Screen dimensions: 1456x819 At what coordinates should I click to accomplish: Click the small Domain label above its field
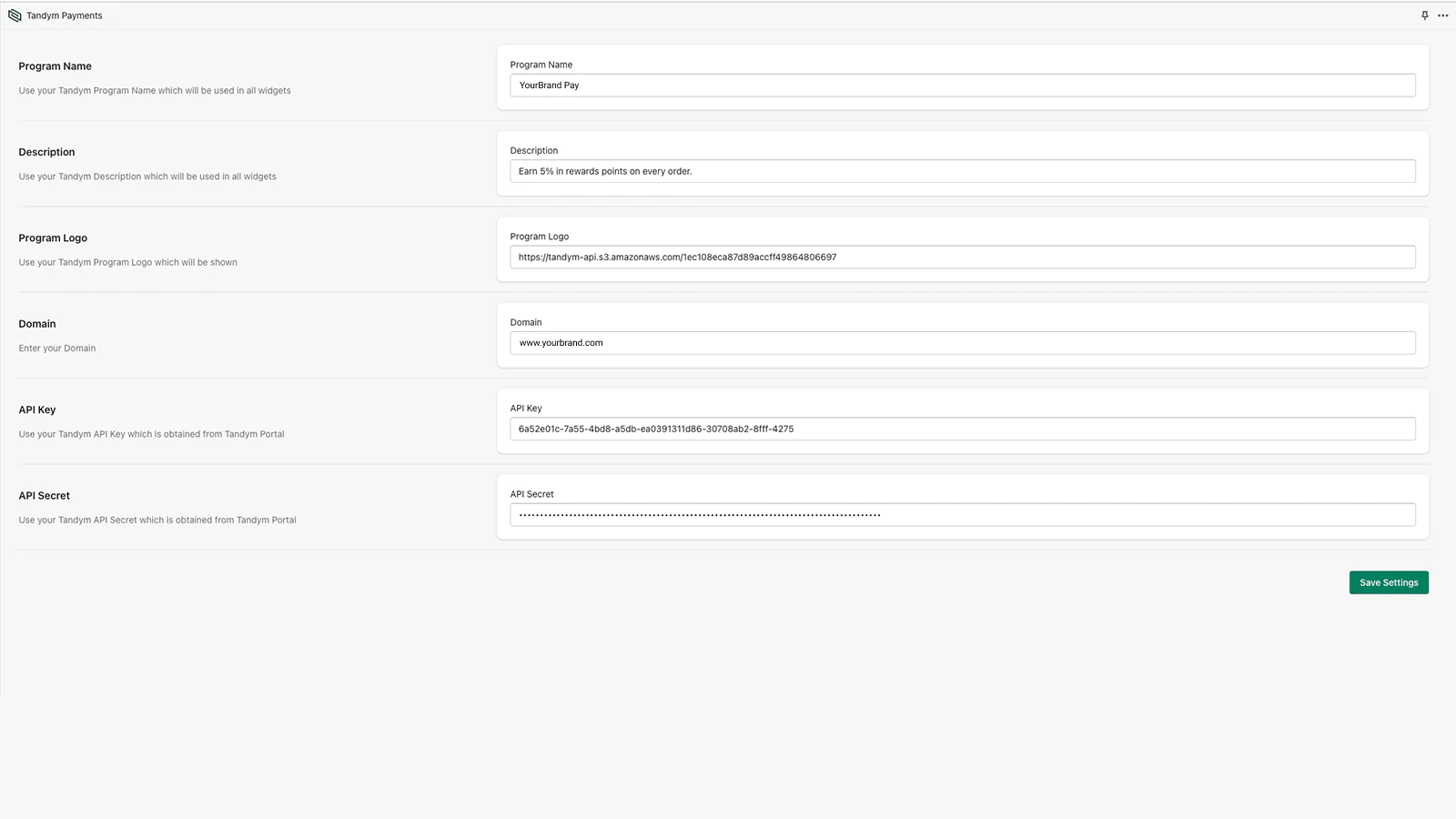(x=526, y=322)
